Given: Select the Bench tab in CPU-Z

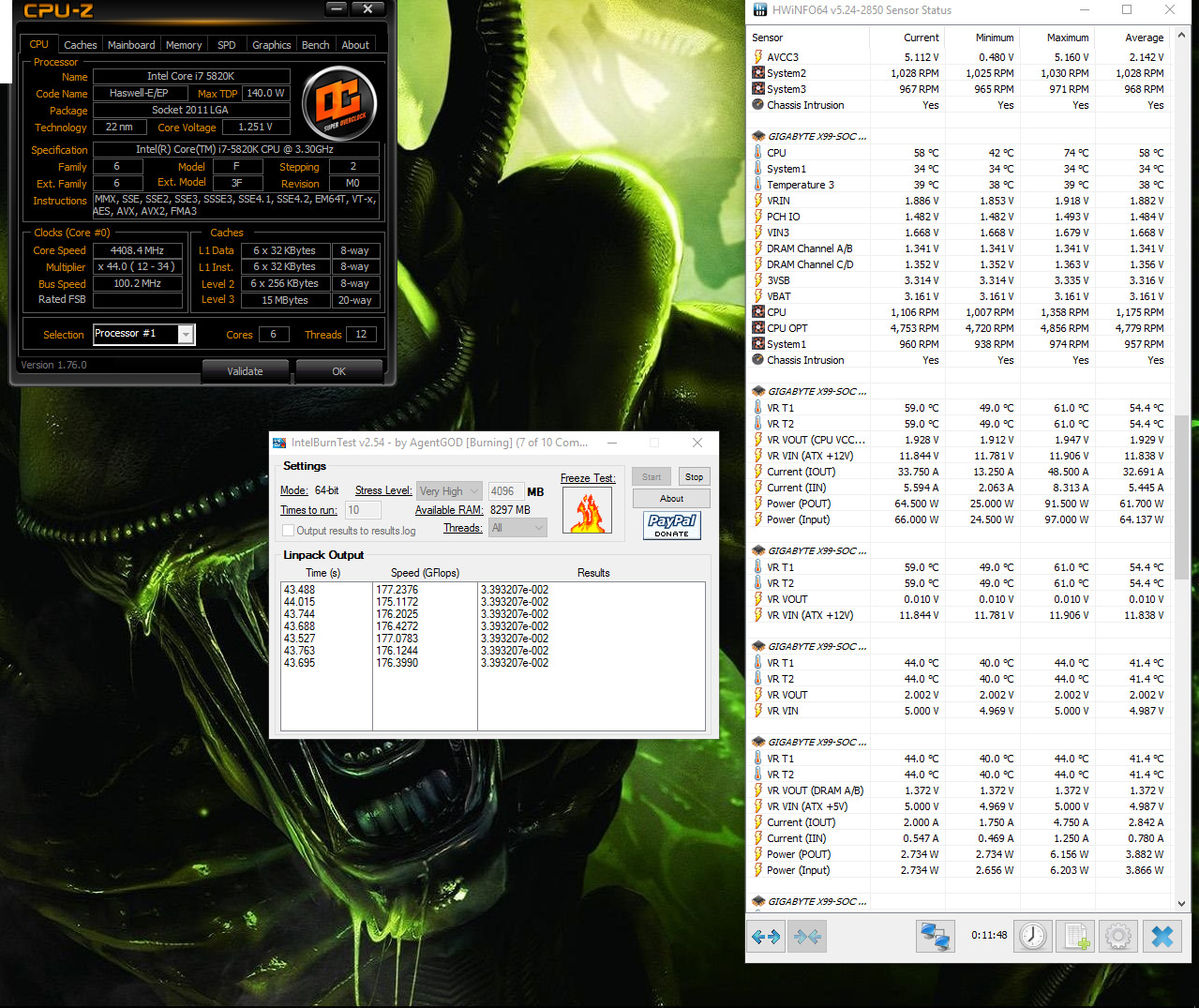Looking at the screenshot, I should pyautogui.click(x=316, y=45).
